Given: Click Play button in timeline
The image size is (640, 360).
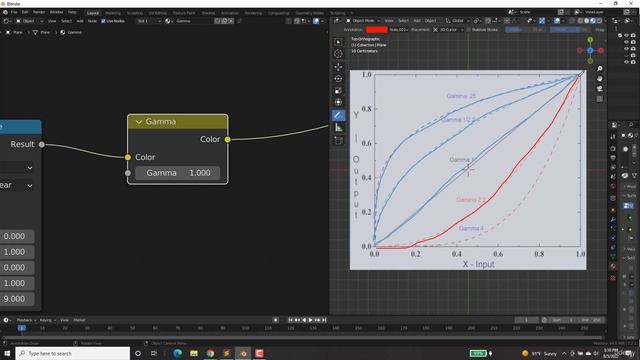Looking at the screenshot, I should (x=311, y=320).
